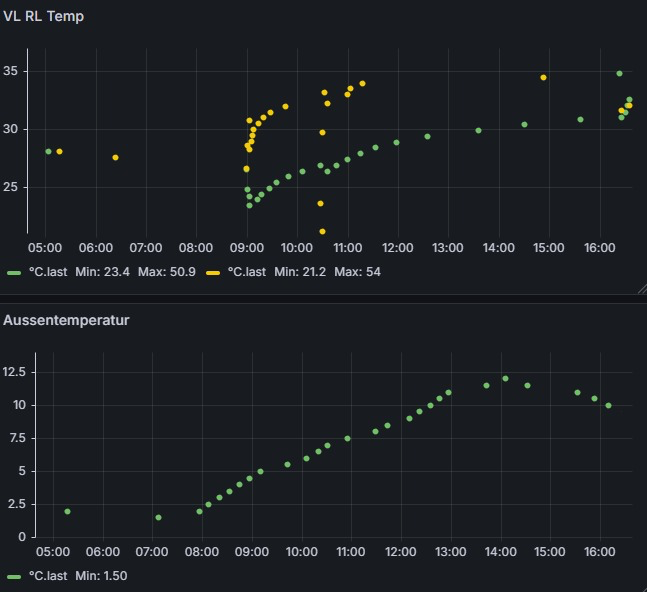Select the leftmost green point in VL RL Temp

click(48, 151)
